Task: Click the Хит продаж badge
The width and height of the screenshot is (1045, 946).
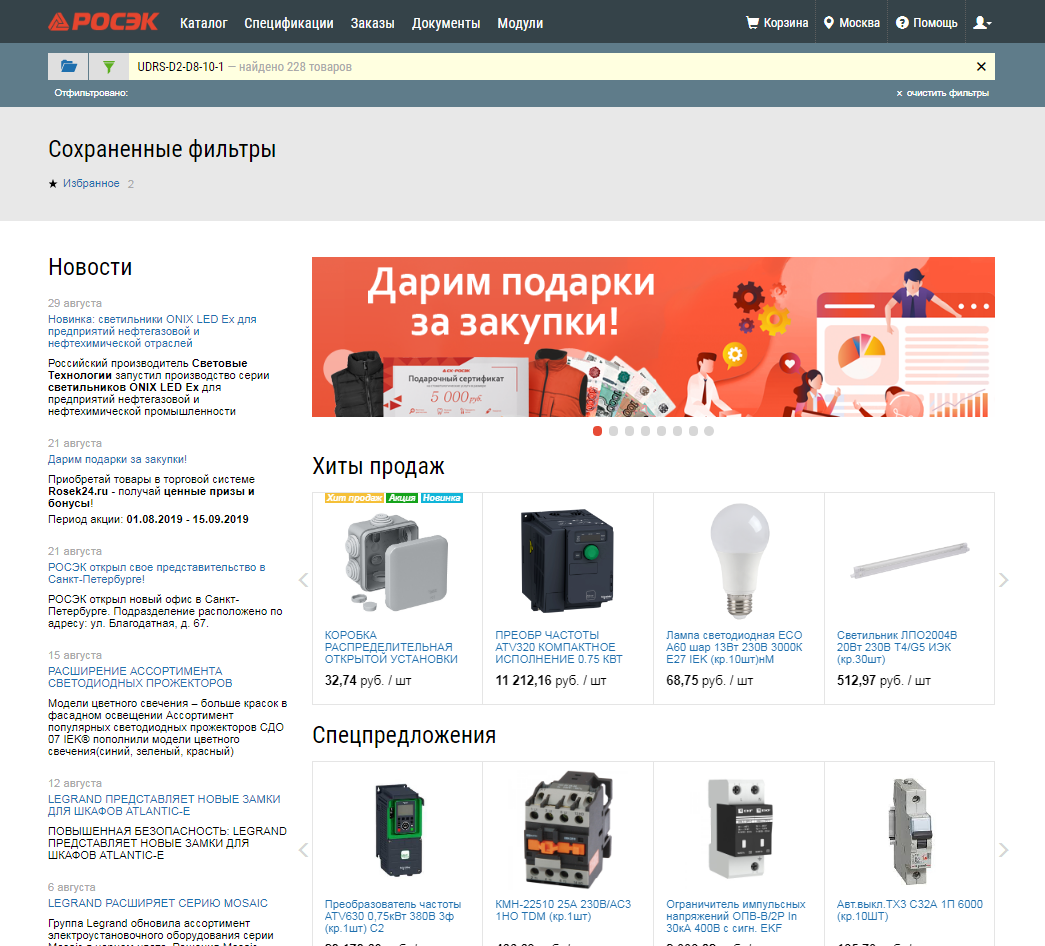Action: pos(355,498)
